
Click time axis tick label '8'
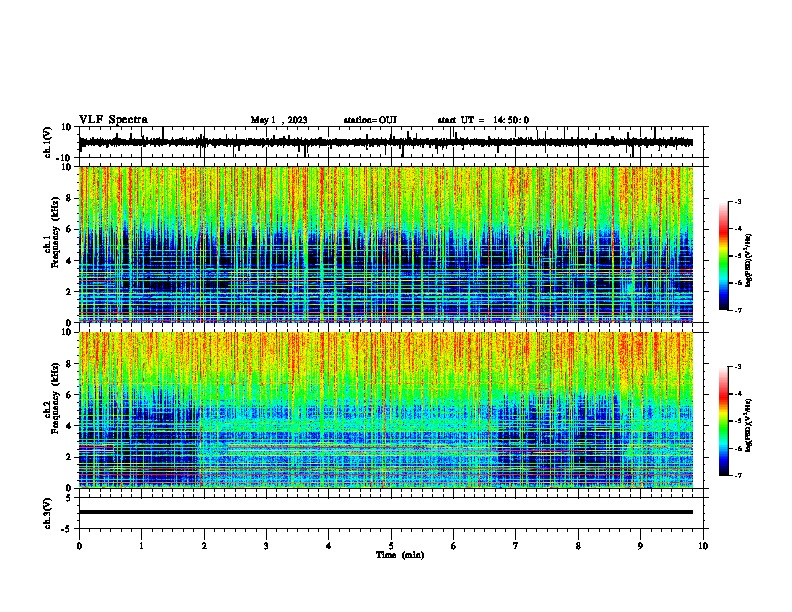tap(578, 546)
